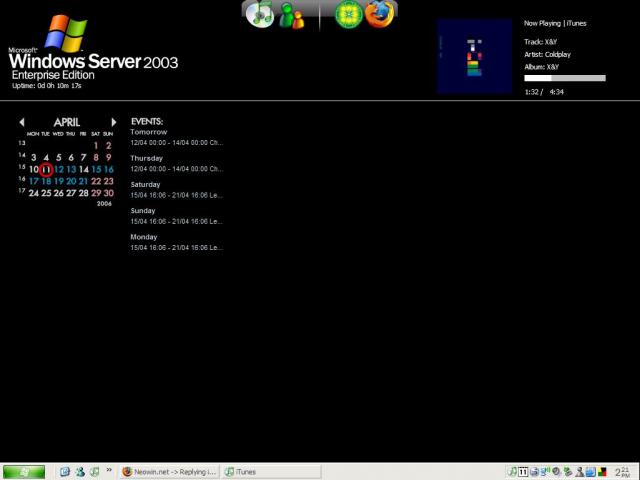Screen dimensions: 640x480
Task: Select the circled date 11 in calendar
Action: 46,169
